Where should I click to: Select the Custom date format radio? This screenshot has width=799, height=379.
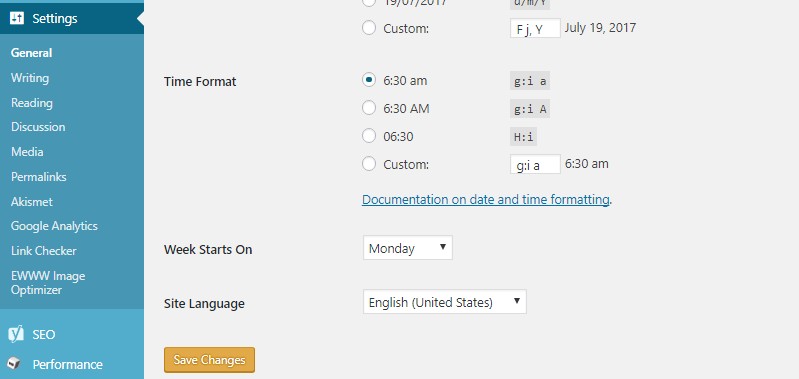coord(369,28)
